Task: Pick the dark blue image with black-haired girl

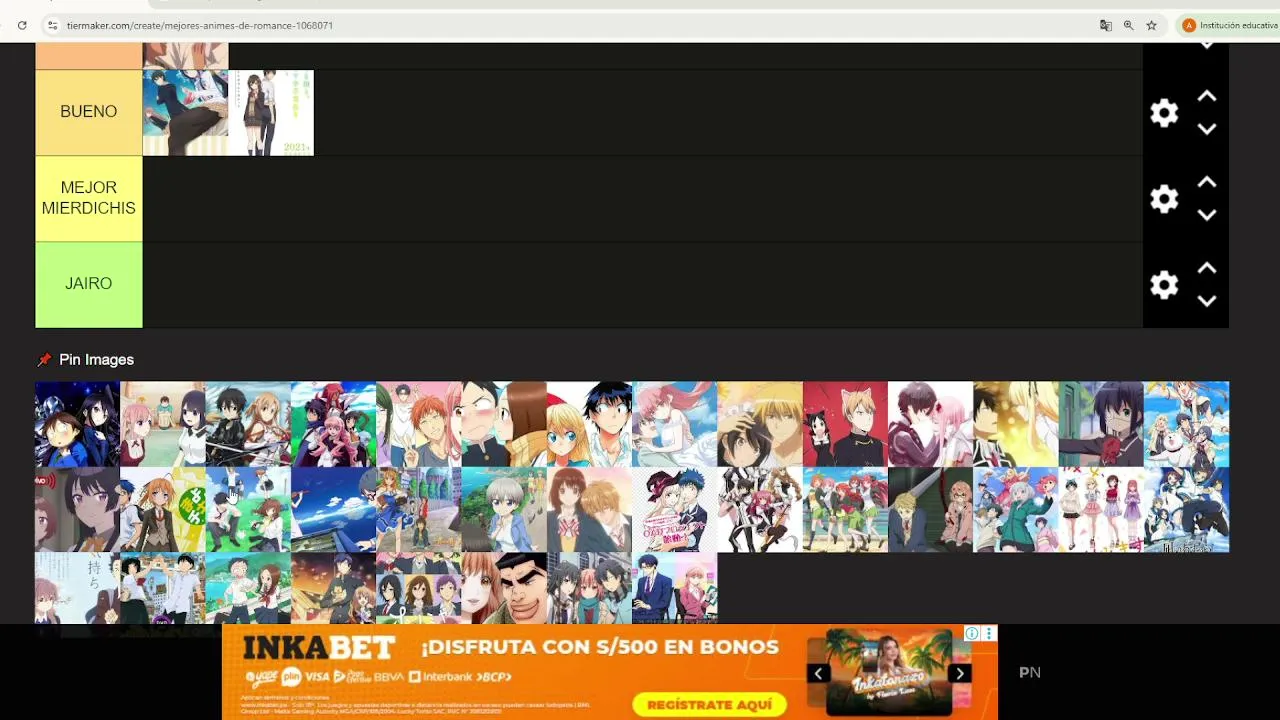Action: tap(77, 424)
